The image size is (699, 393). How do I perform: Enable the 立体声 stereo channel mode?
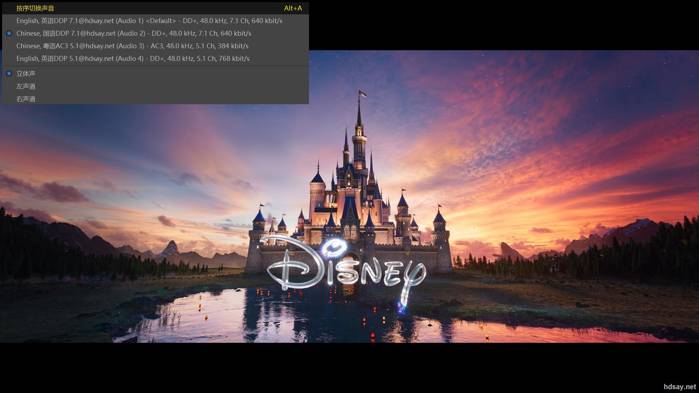pyautogui.click(x=155, y=74)
